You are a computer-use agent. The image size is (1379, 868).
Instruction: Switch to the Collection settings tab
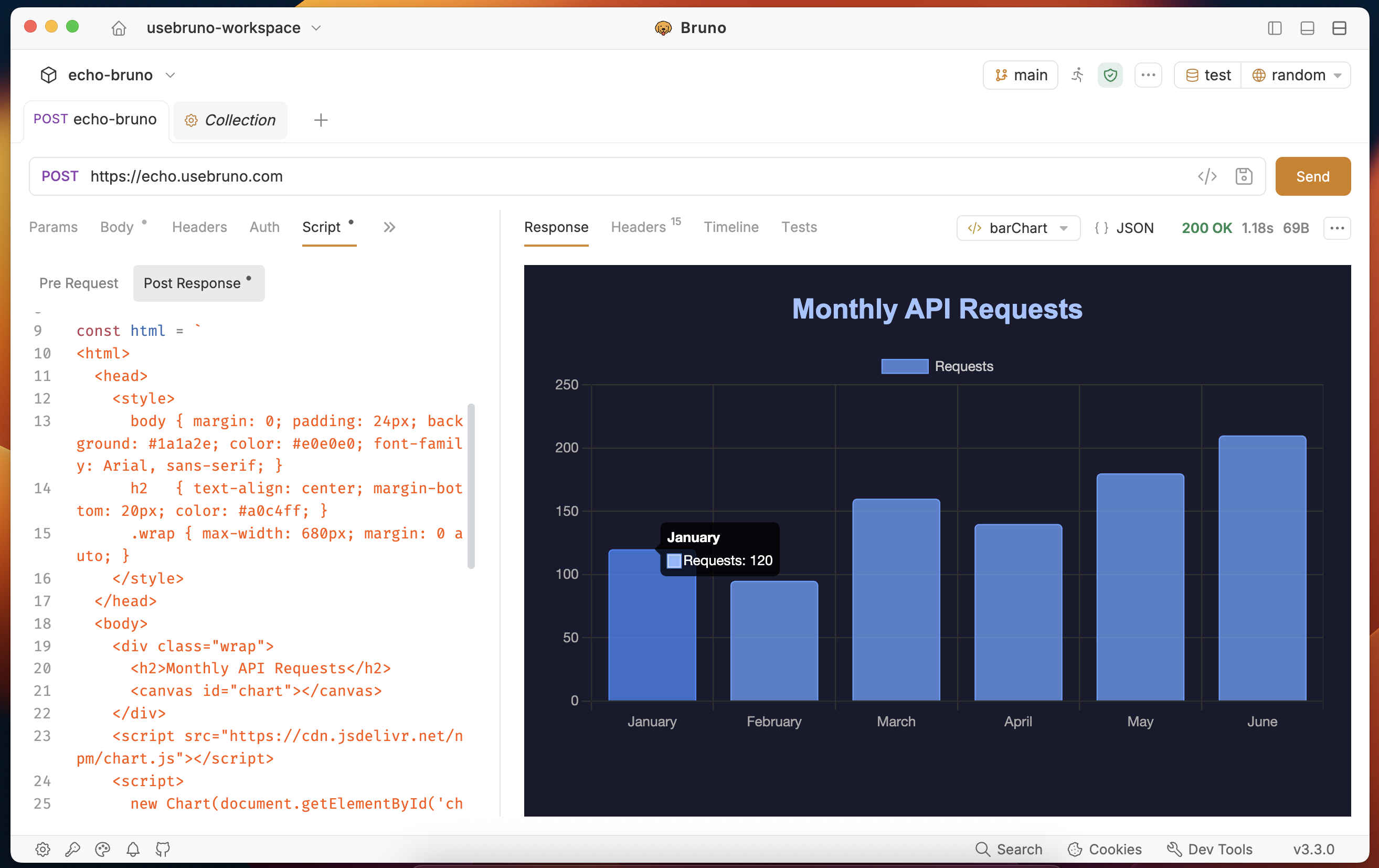(x=230, y=120)
